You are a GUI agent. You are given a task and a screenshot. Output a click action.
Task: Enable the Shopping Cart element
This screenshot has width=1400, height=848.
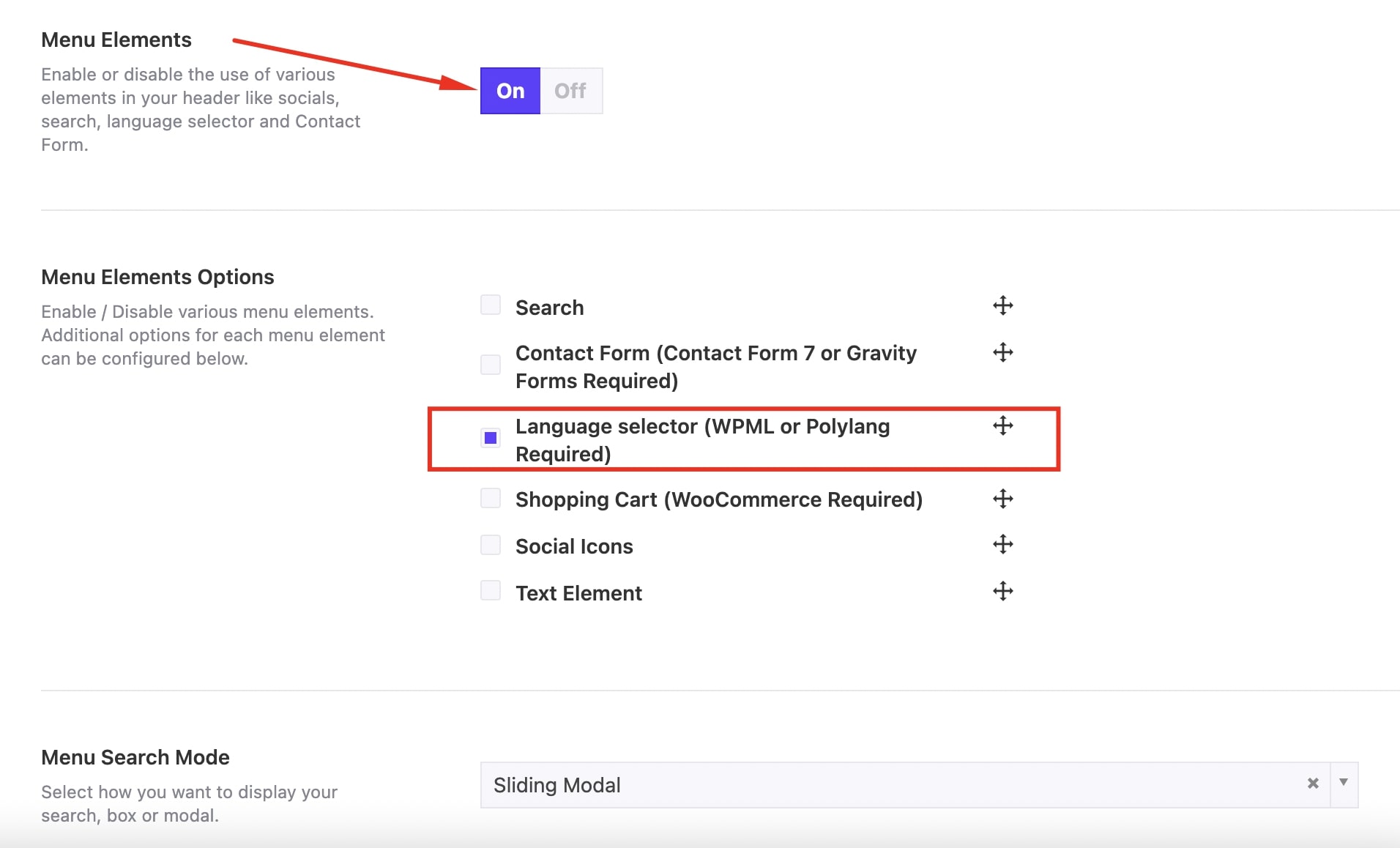(x=490, y=497)
